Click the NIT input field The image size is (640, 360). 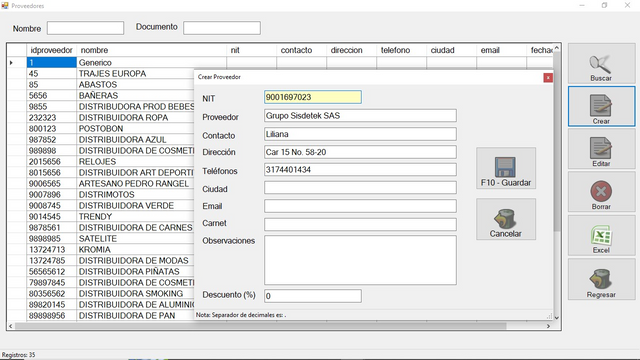pyautogui.click(x=313, y=97)
